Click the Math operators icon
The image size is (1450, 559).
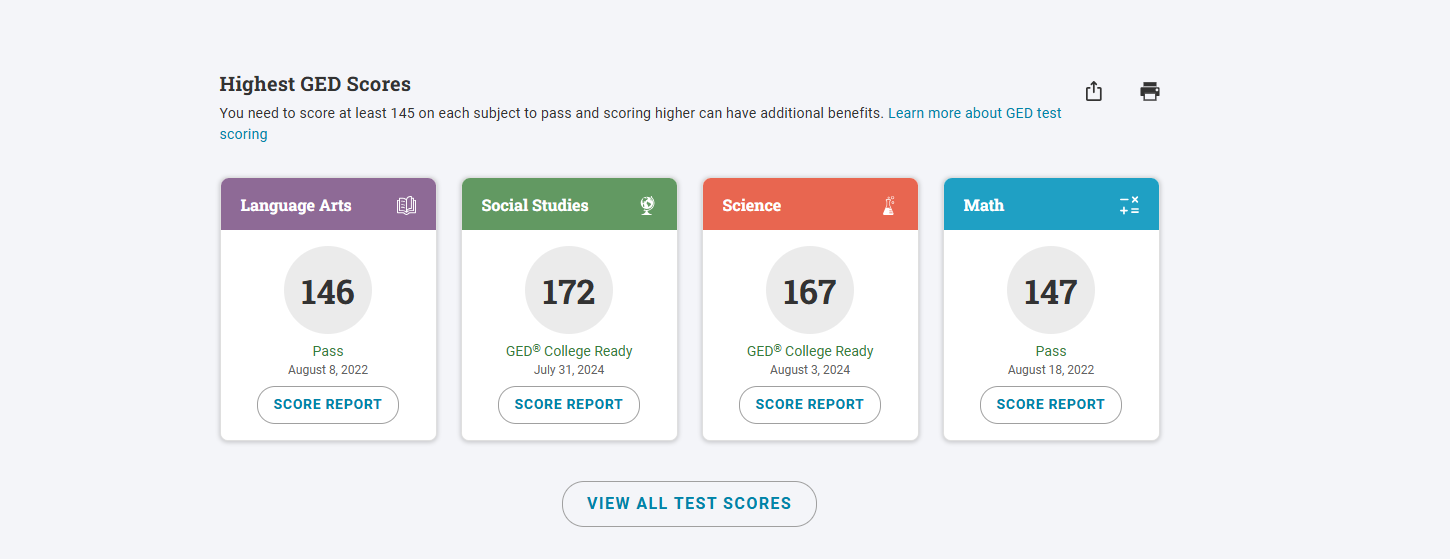[x=1129, y=205]
